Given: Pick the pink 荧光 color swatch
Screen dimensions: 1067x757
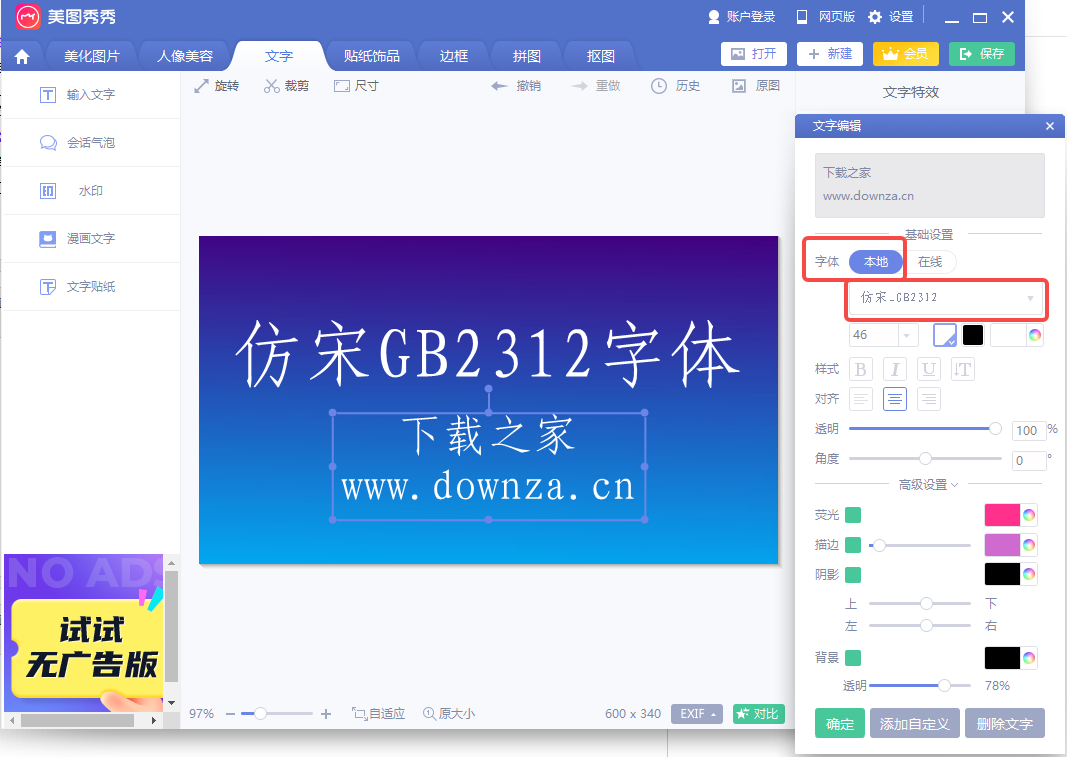Looking at the screenshot, I should (1002, 515).
